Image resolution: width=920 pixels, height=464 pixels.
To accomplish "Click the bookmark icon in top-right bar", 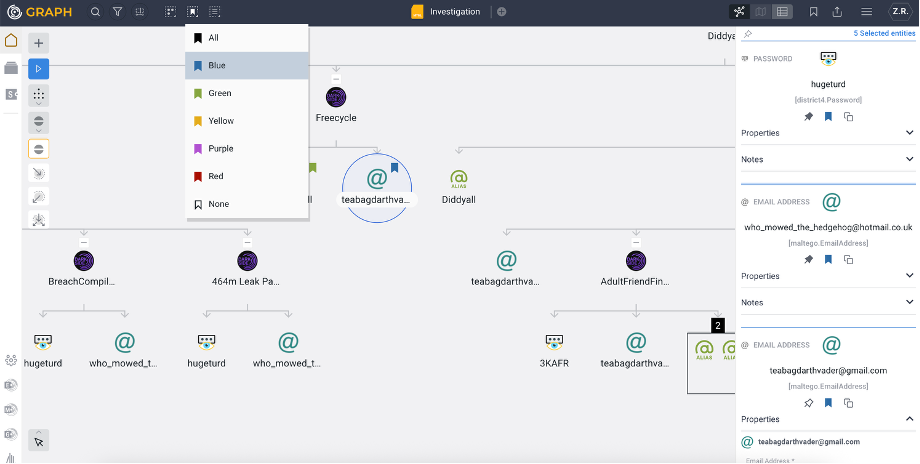I will click(x=814, y=12).
